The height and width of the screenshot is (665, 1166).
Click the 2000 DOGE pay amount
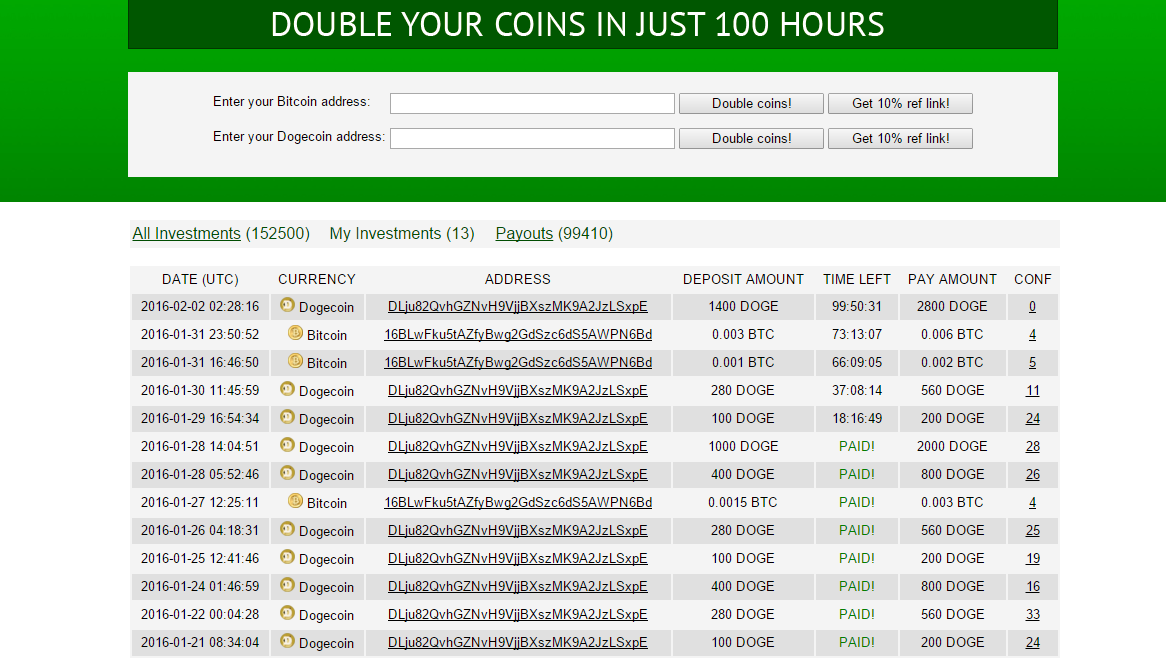(952, 446)
